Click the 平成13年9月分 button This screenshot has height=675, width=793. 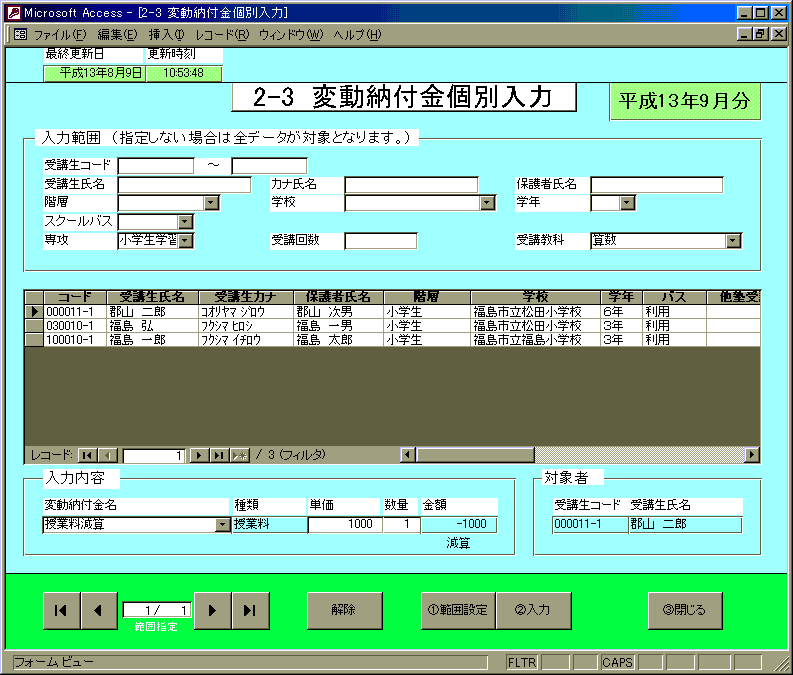point(685,101)
